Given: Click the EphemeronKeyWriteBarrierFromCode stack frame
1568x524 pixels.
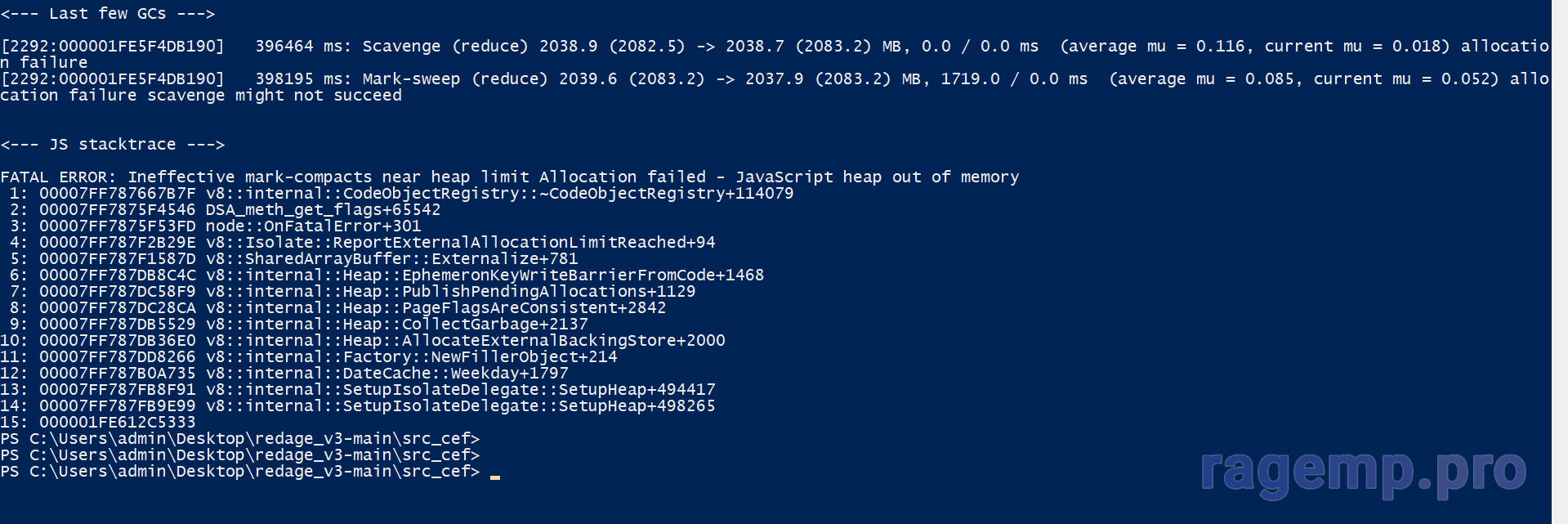Looking at the screenshot, I should 386,275.
